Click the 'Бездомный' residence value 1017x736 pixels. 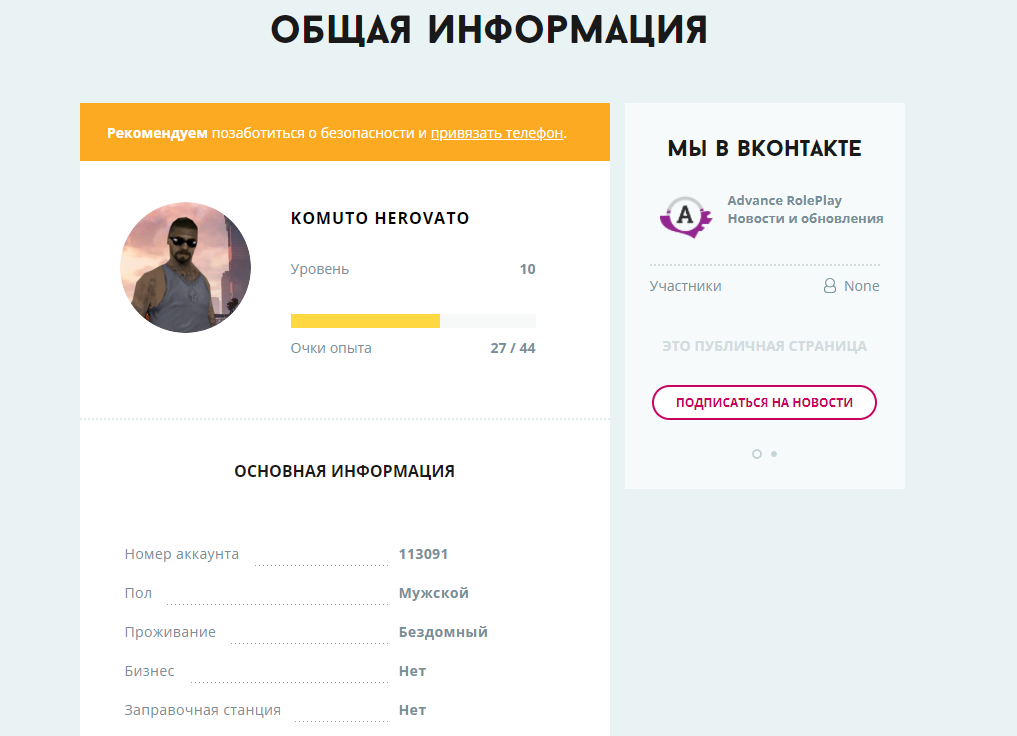[x=443, y=632]
